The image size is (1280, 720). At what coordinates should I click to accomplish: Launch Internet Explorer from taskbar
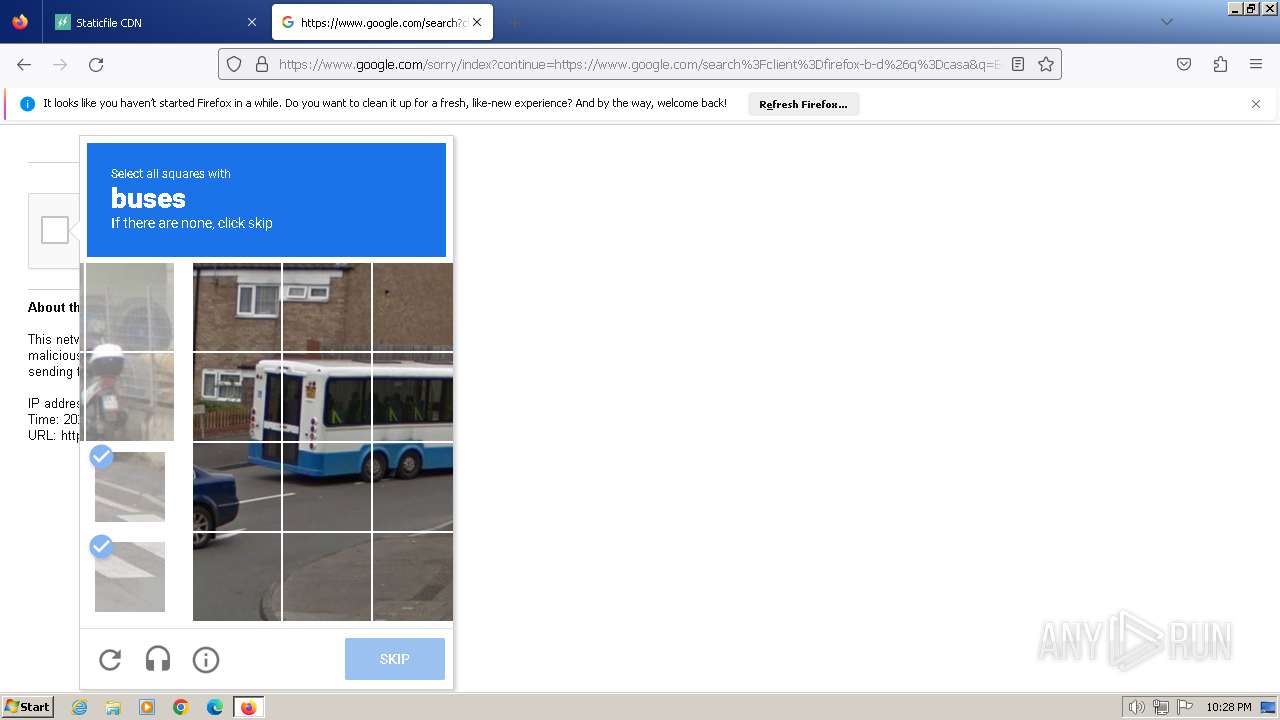80,707
